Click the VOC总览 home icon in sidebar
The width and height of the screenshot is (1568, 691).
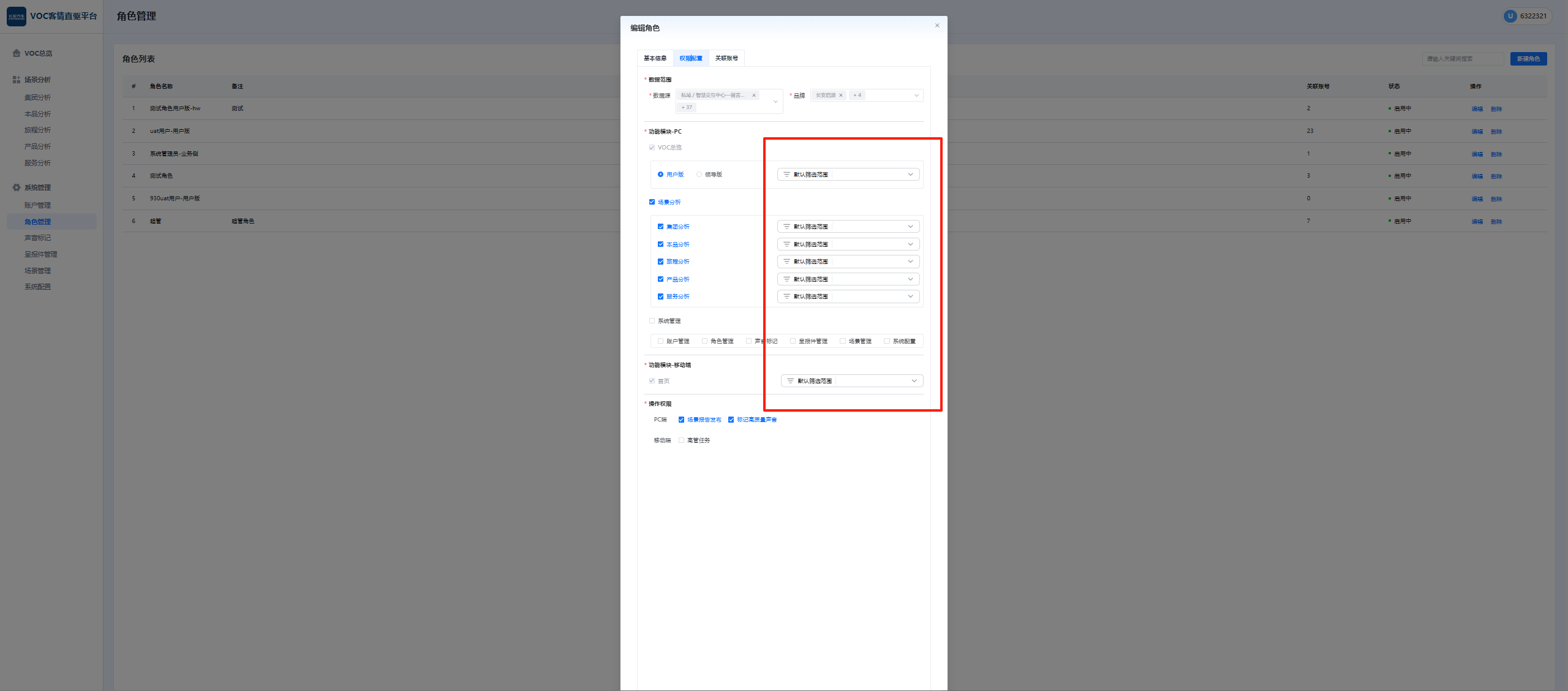17,53
